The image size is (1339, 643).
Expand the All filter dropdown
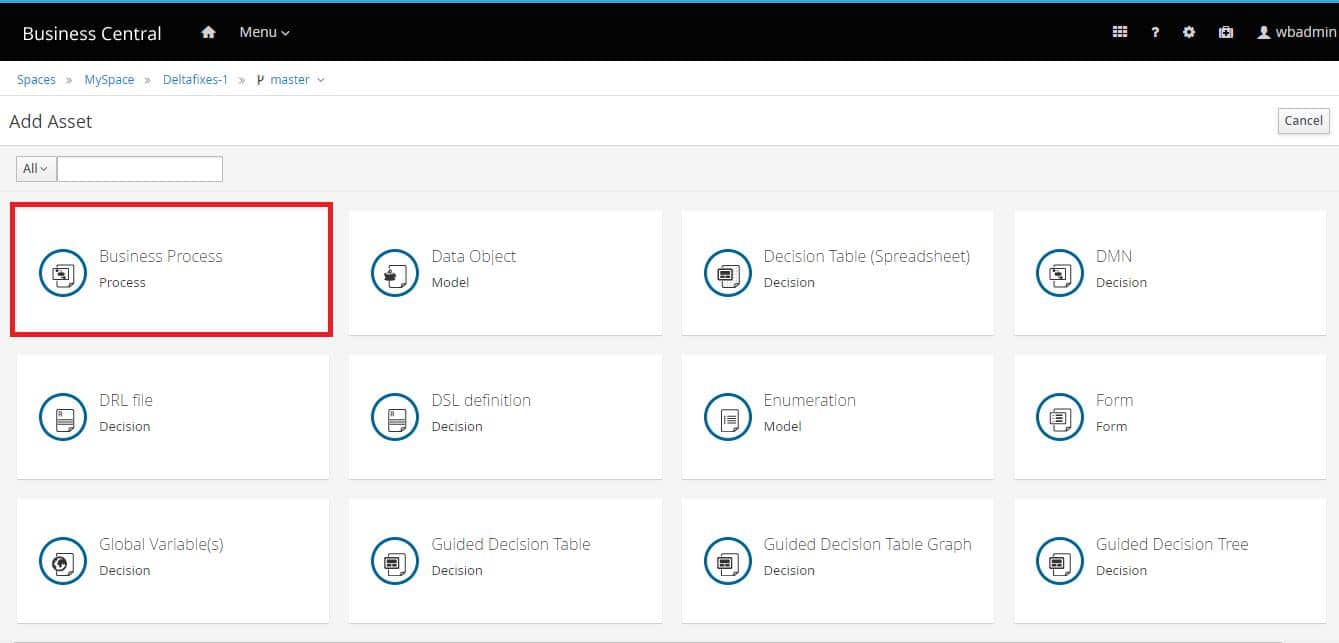tap(36, 169)
